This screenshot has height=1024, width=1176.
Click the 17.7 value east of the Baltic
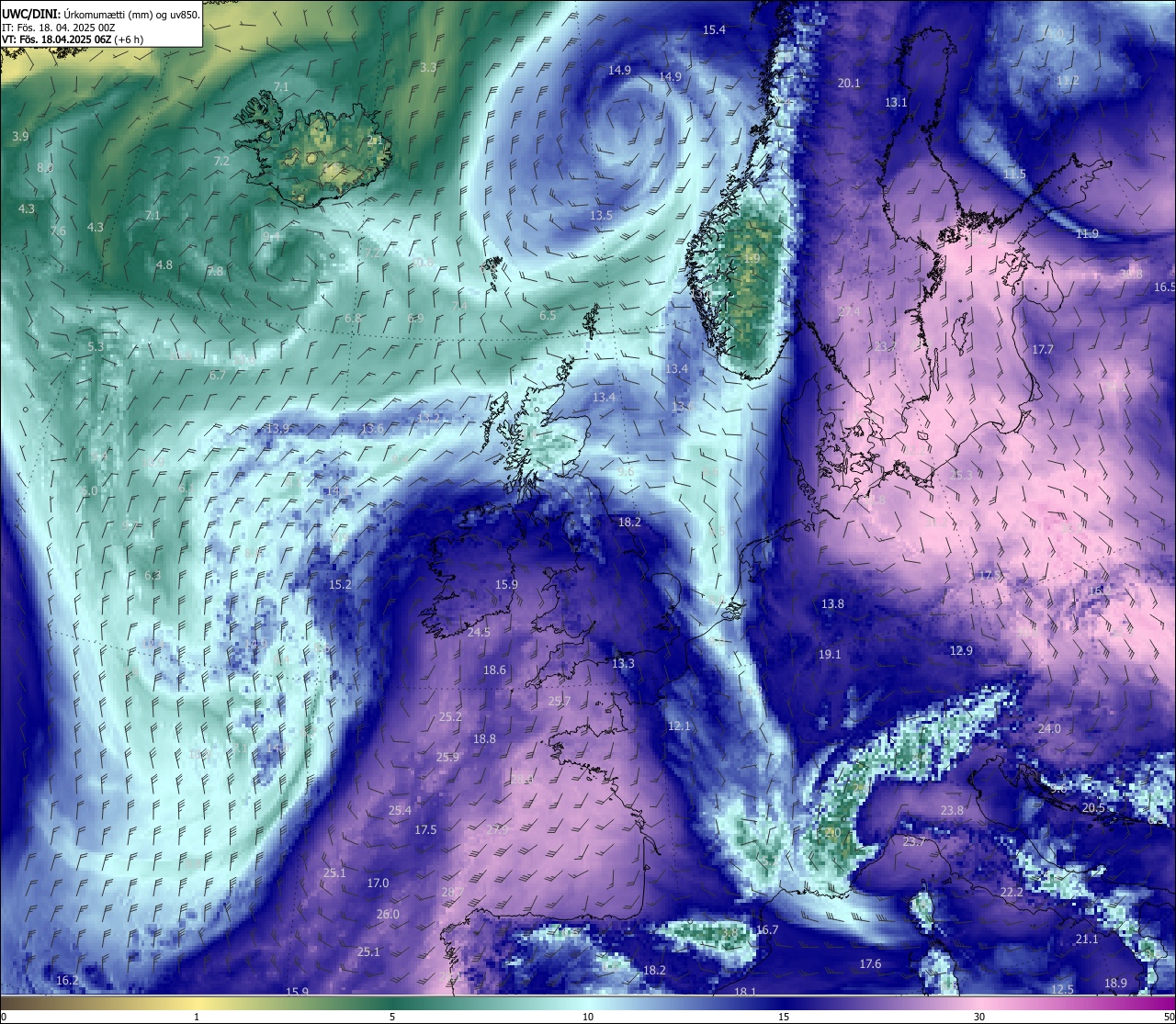[x=1043, y=350]
